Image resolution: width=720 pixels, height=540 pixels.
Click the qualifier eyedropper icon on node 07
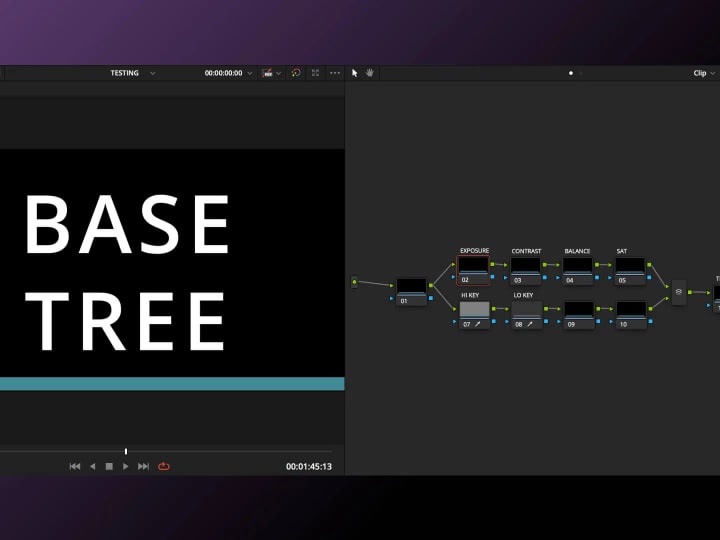coord(478,324)
